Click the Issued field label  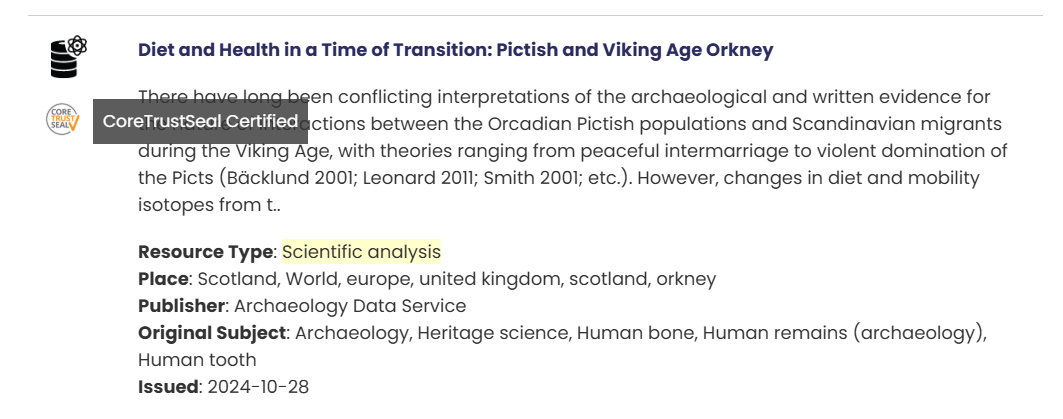coord(168,387)
